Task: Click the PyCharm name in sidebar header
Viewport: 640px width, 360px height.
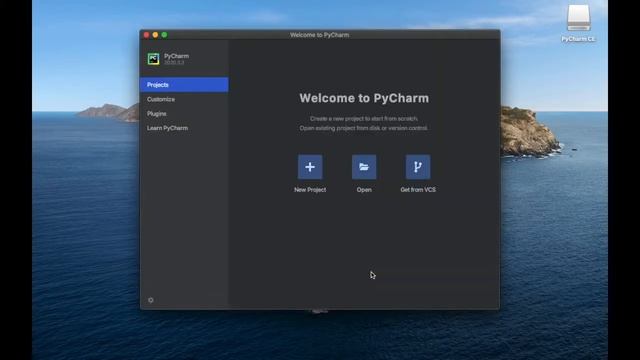Action: (x=176, y=56)
